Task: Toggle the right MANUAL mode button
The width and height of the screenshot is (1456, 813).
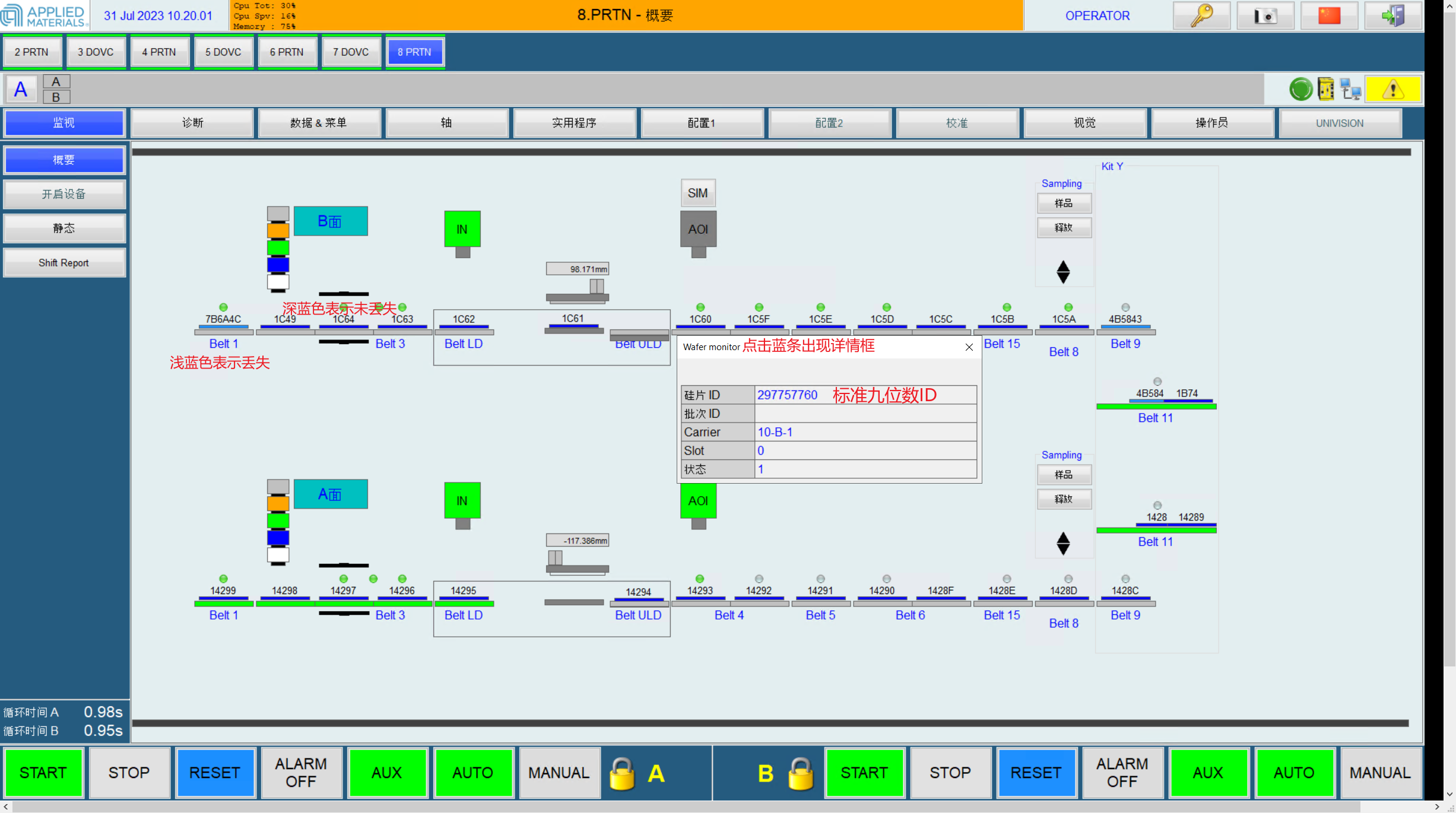Action: pyautogui.click(x=1379, y=773)
